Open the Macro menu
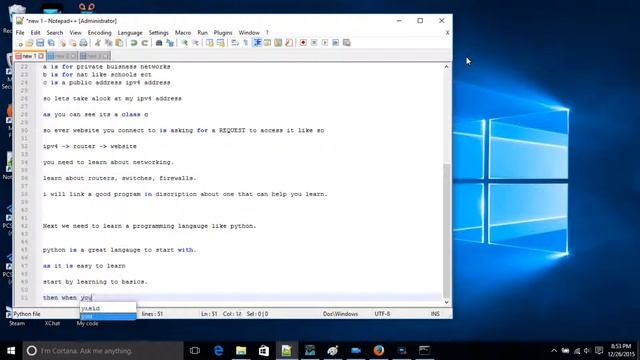This screenshot has height=360, width=640. tap(183, 33)
